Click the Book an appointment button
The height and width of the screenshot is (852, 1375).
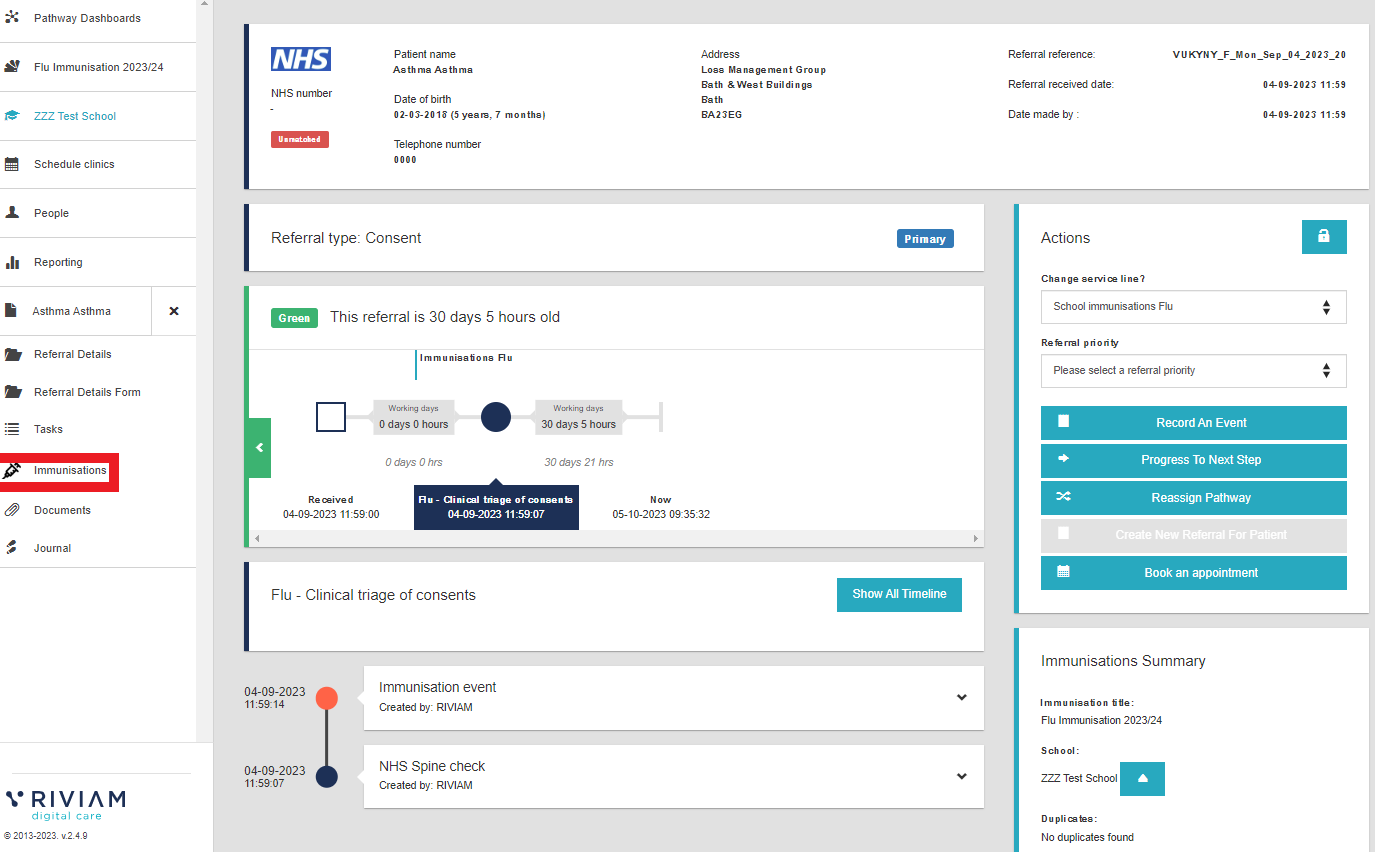[x=1193, y=573]
